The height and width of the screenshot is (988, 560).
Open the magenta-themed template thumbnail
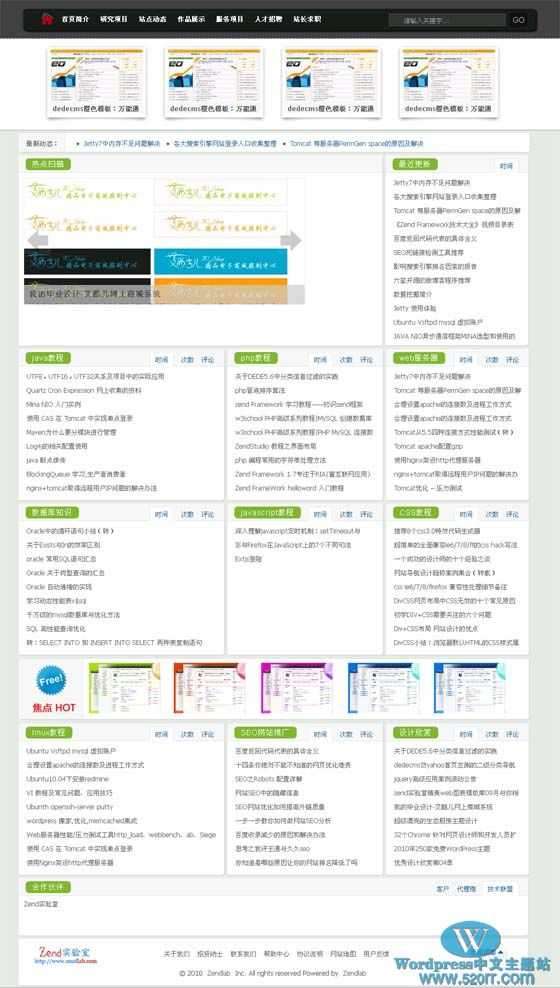[x=297, y=688]
